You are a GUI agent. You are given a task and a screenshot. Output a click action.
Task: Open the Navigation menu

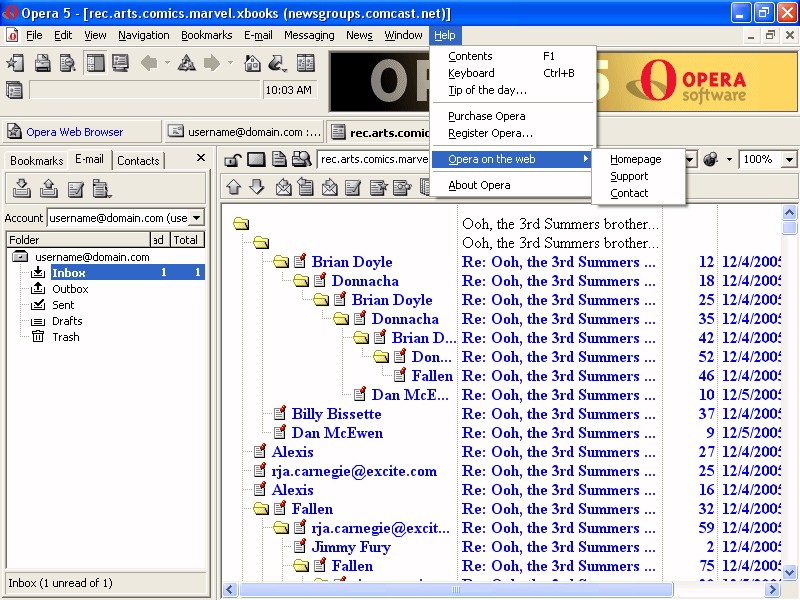(x=144, y=35)
